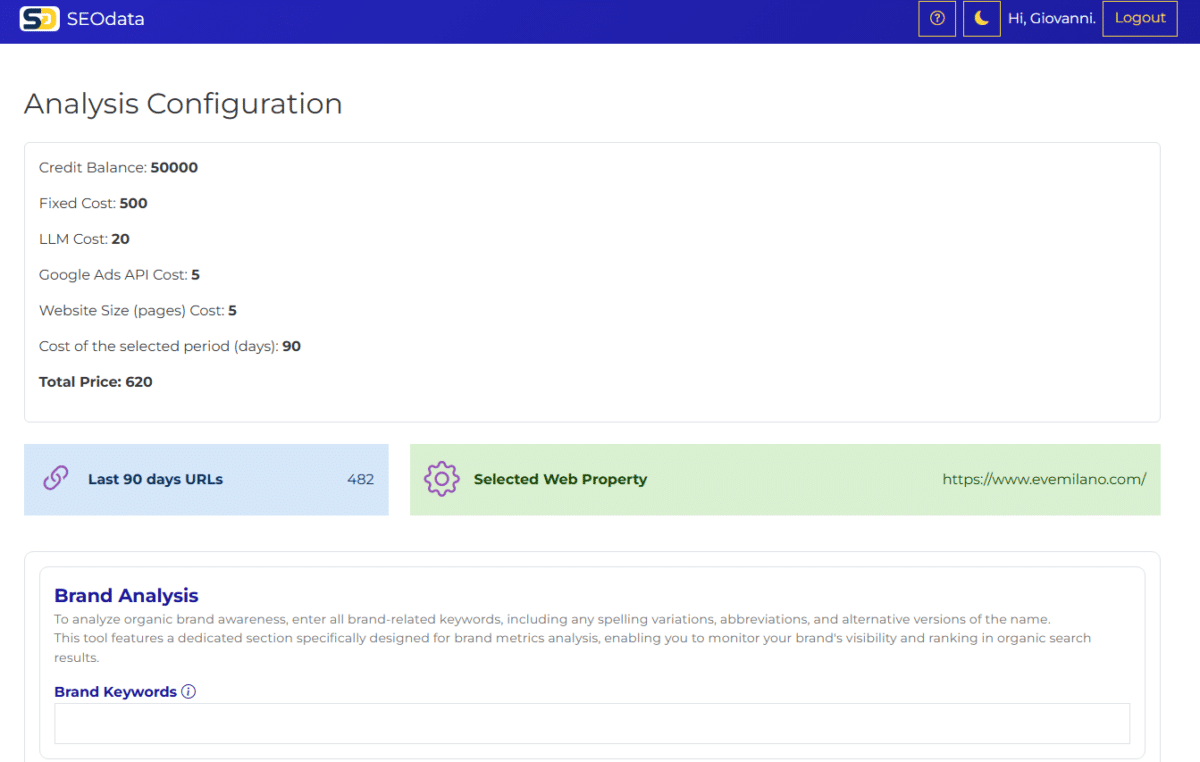Image resolution: width=1200 pixels, height=762 pixels.
Task: Click the SEOdata logo icon
Action: click(x=39, y=18)
